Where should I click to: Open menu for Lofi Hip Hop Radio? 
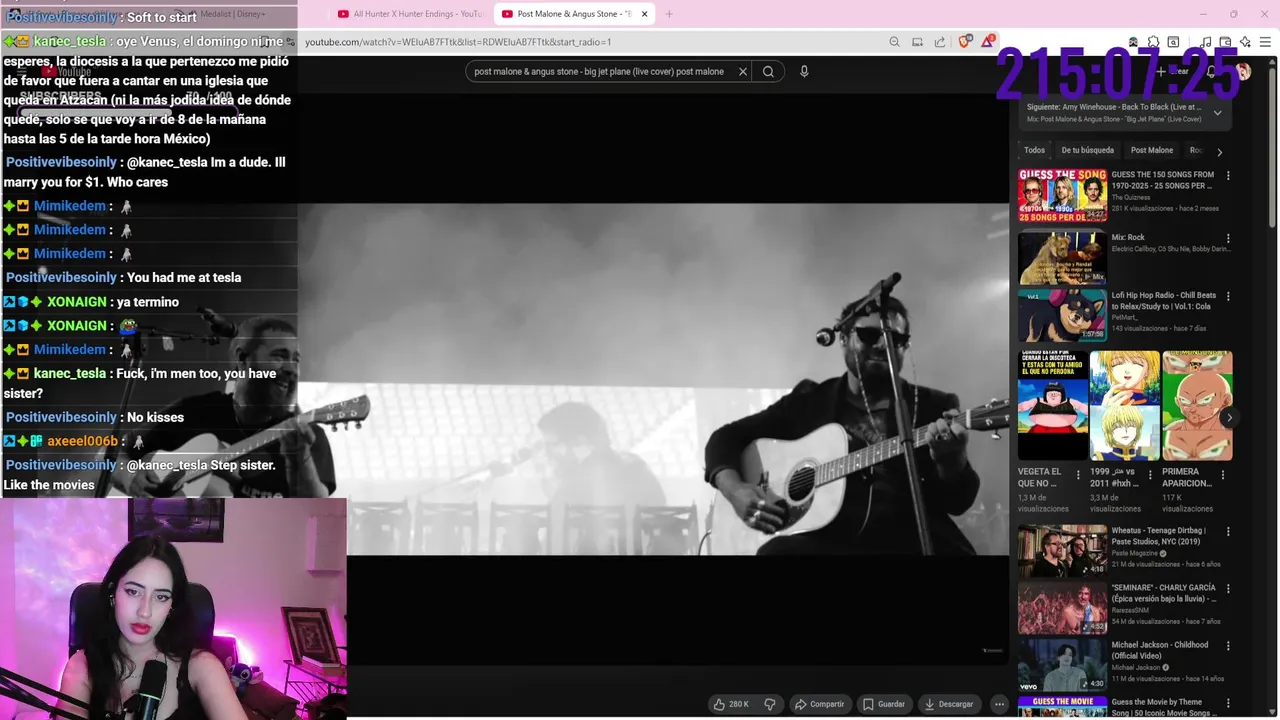point(1228,297)
